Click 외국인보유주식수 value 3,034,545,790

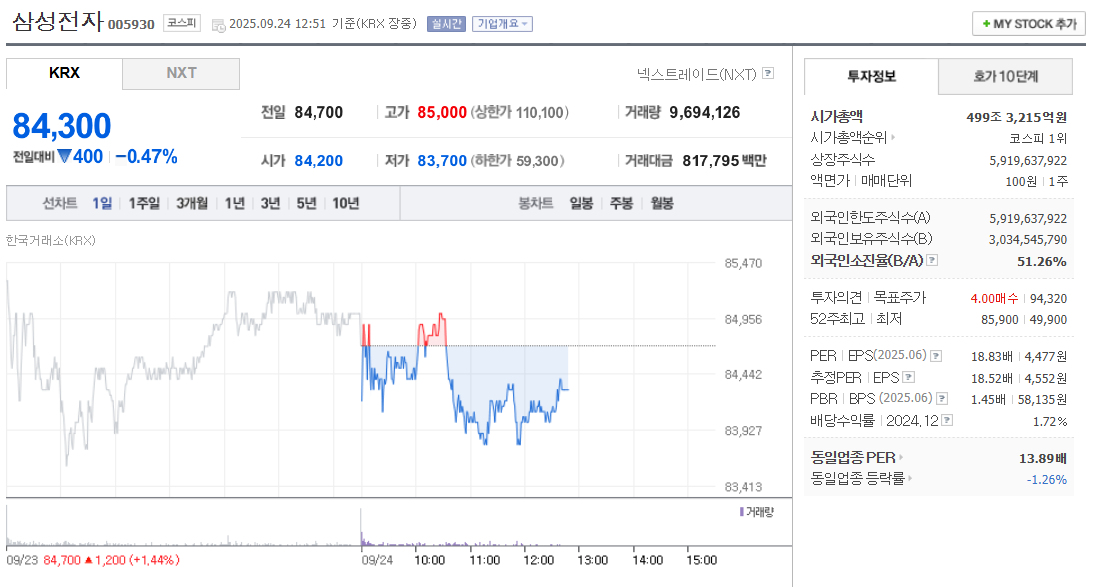[1028, 239]
